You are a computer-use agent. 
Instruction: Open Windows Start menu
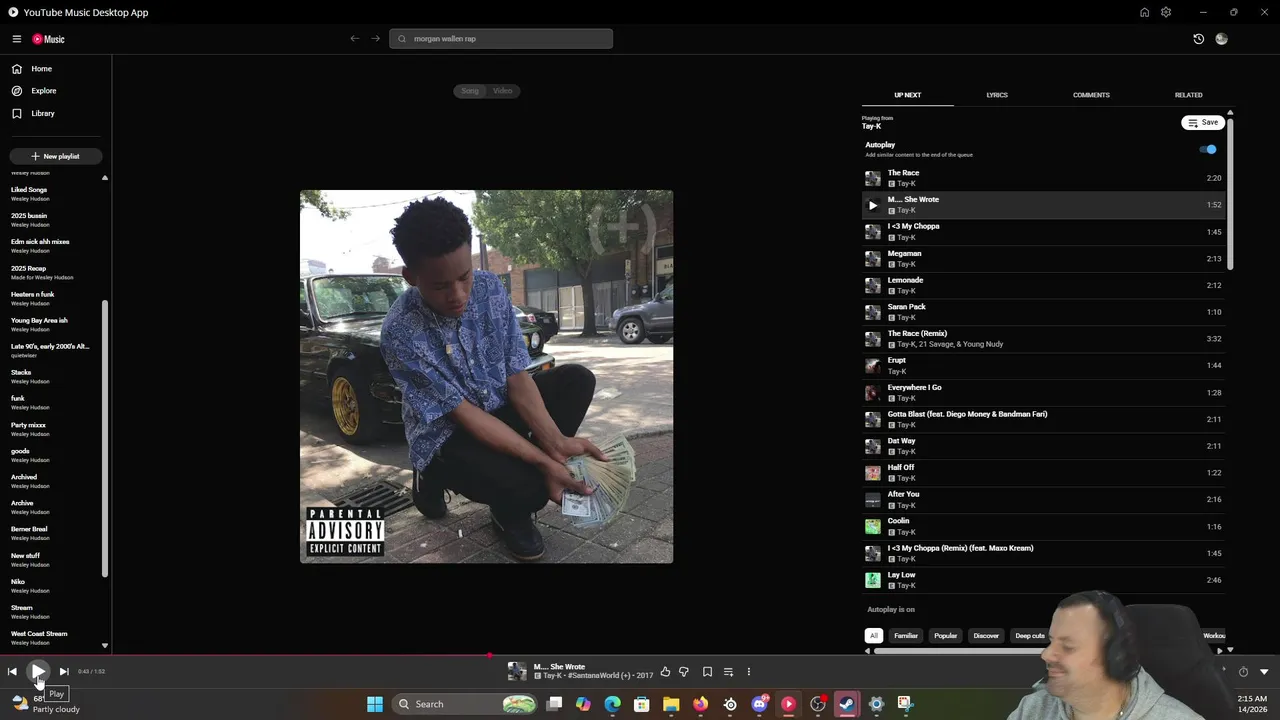coord(375,704)
